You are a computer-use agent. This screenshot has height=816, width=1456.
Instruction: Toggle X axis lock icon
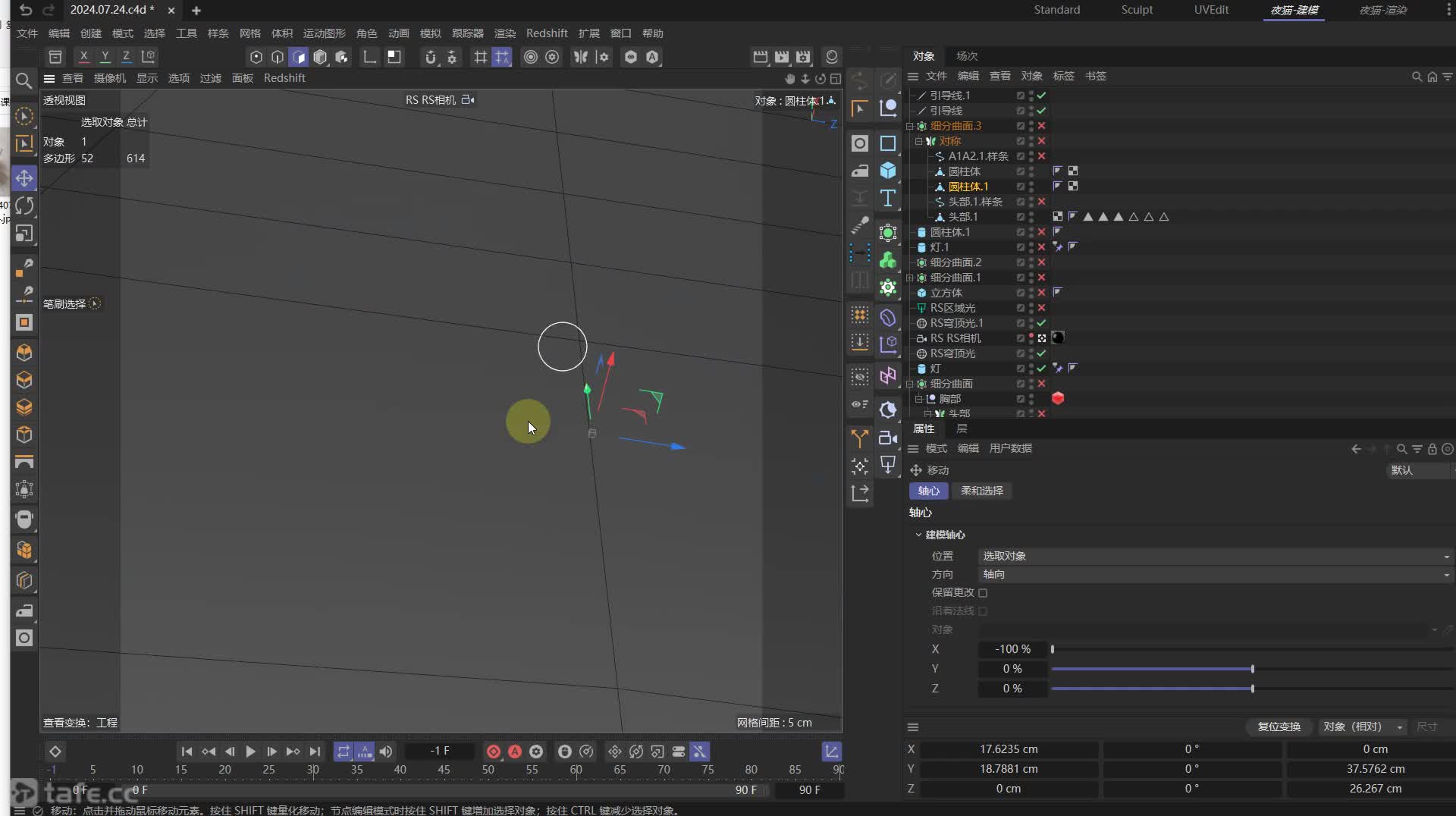coord(83,57)
